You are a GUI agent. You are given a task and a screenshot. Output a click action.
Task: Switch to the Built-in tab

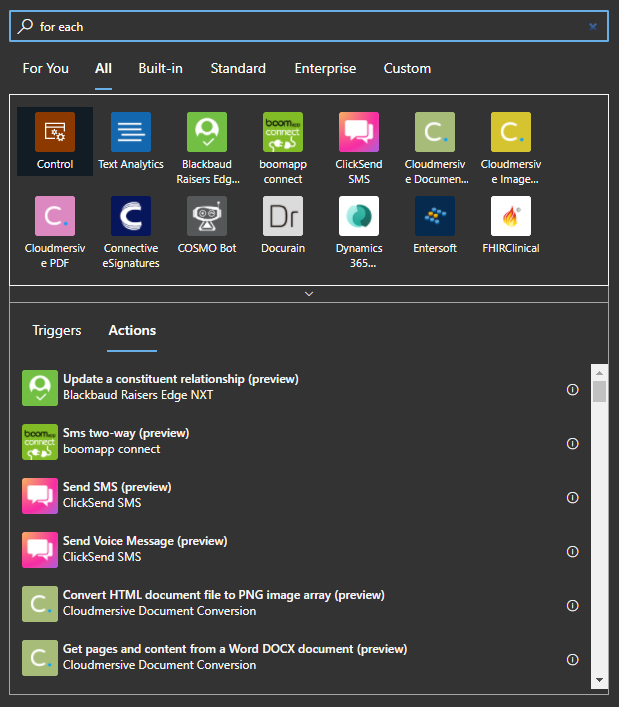(160, 69)
